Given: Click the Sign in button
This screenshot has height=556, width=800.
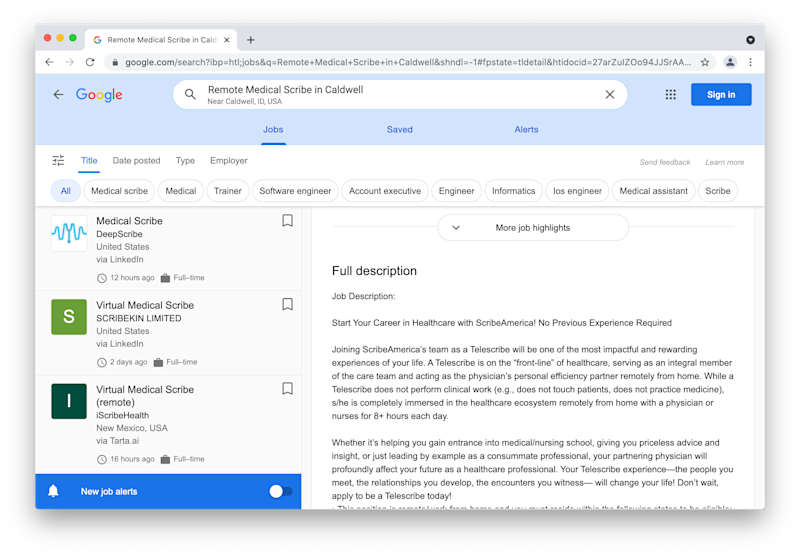Looking at the screenshot, I should point(721,94).
